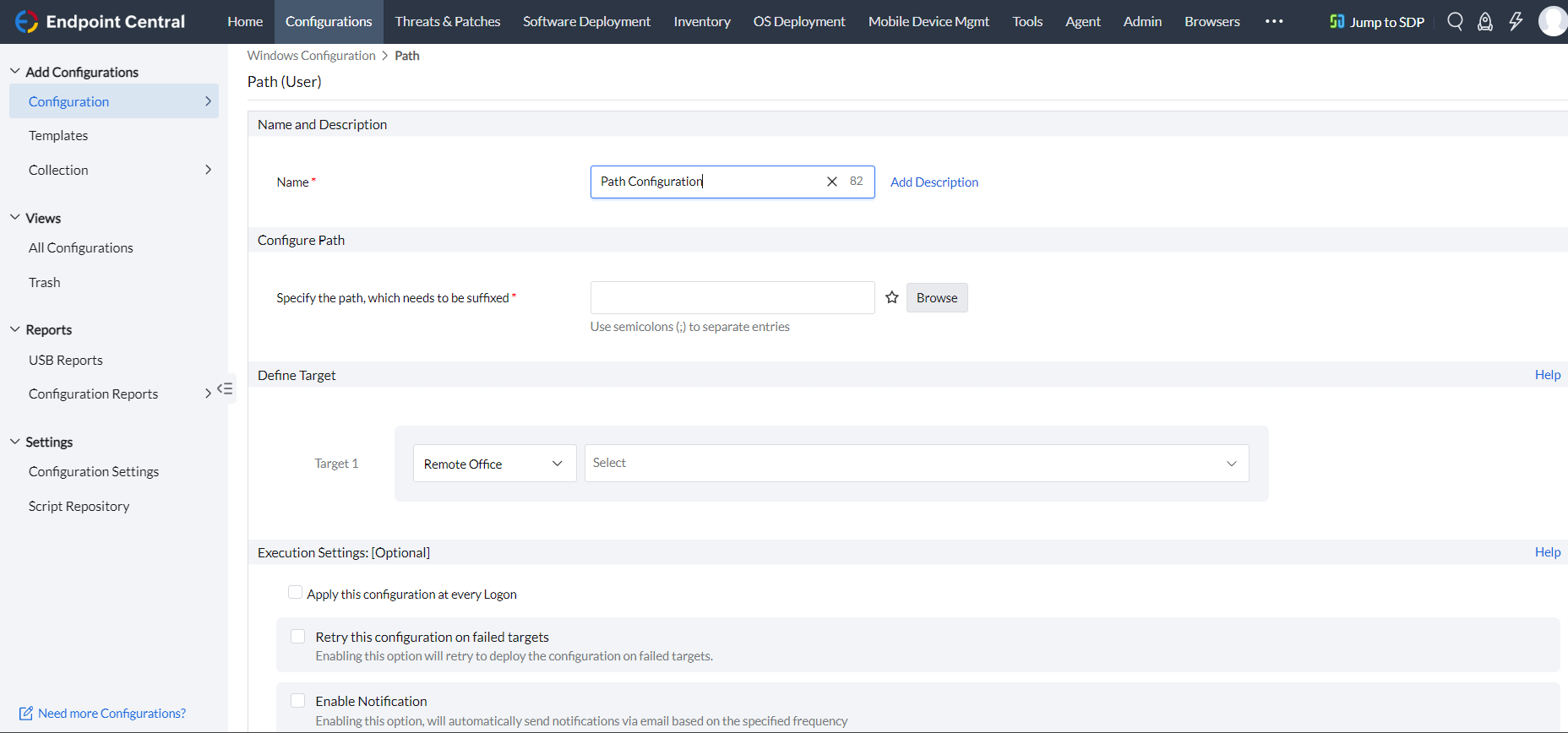Screen dimensions: 1568x733
Task: Click the path to be suffixed input field
Action: click(732, 297)
